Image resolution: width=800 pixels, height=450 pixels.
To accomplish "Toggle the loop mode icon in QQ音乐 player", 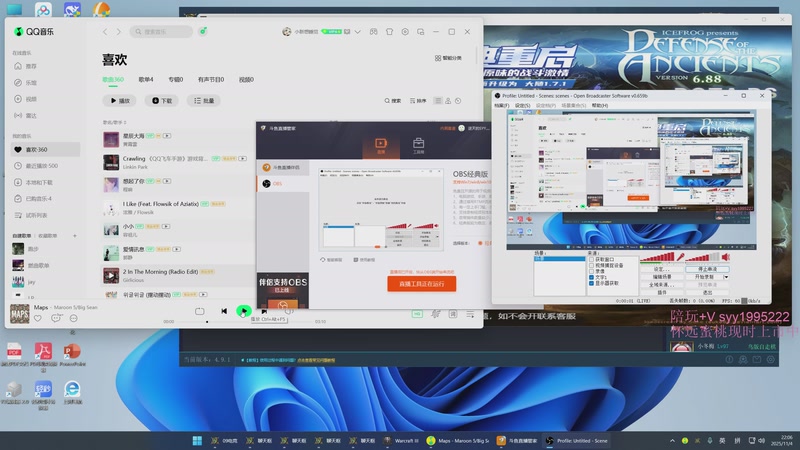I will [x=199, y=311].
